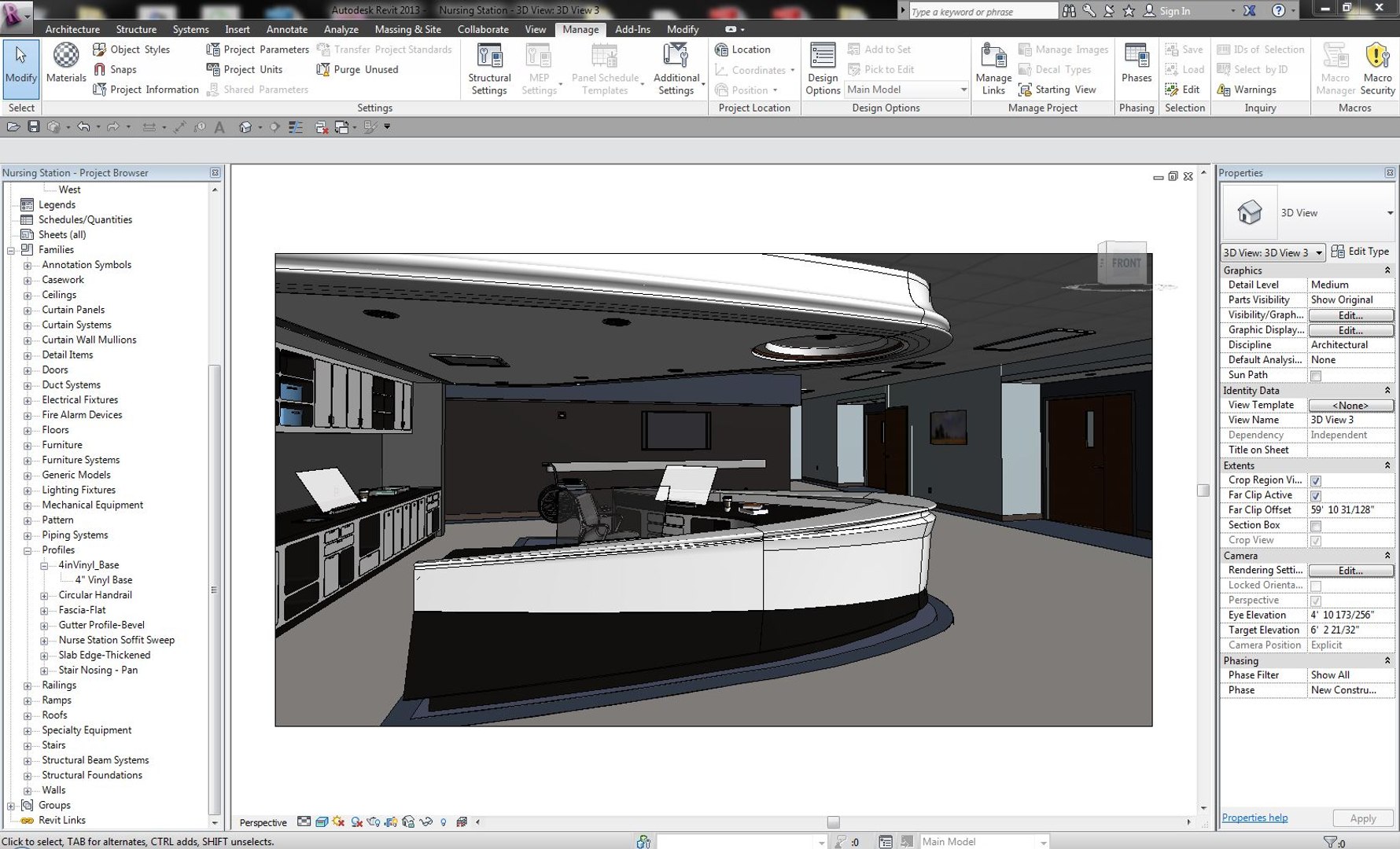Enable the Section Box checkbox
The image size is (1400, 849).
(x=1316, y=526)
